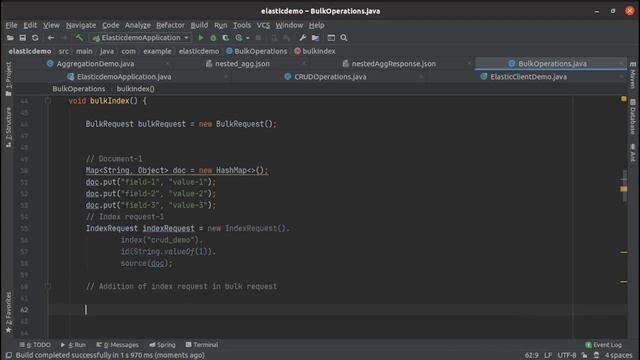Click bulkIndex() in editor breadcrumb bar
This screenshot has height=360, width=640.
tap(136, 89)
